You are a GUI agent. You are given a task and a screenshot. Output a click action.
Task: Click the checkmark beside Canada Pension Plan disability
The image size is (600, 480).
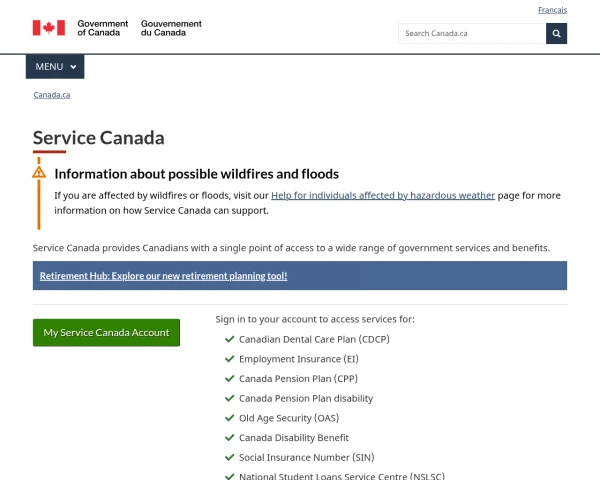tap(229, 398)
